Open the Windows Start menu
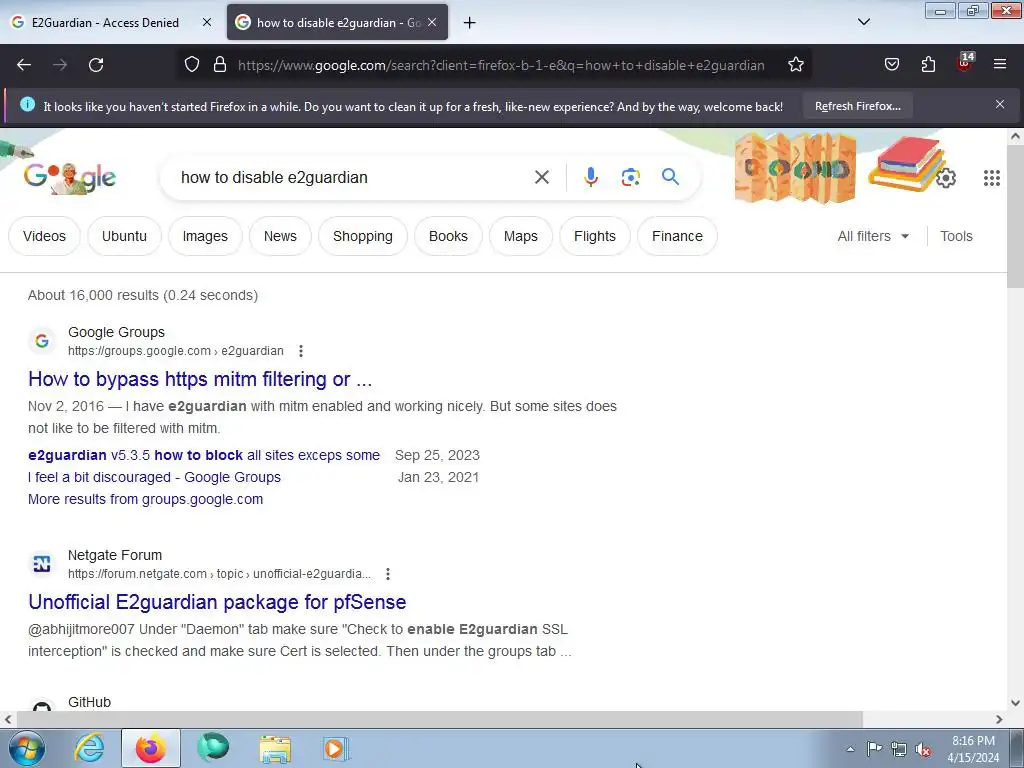 pos(27,748)
